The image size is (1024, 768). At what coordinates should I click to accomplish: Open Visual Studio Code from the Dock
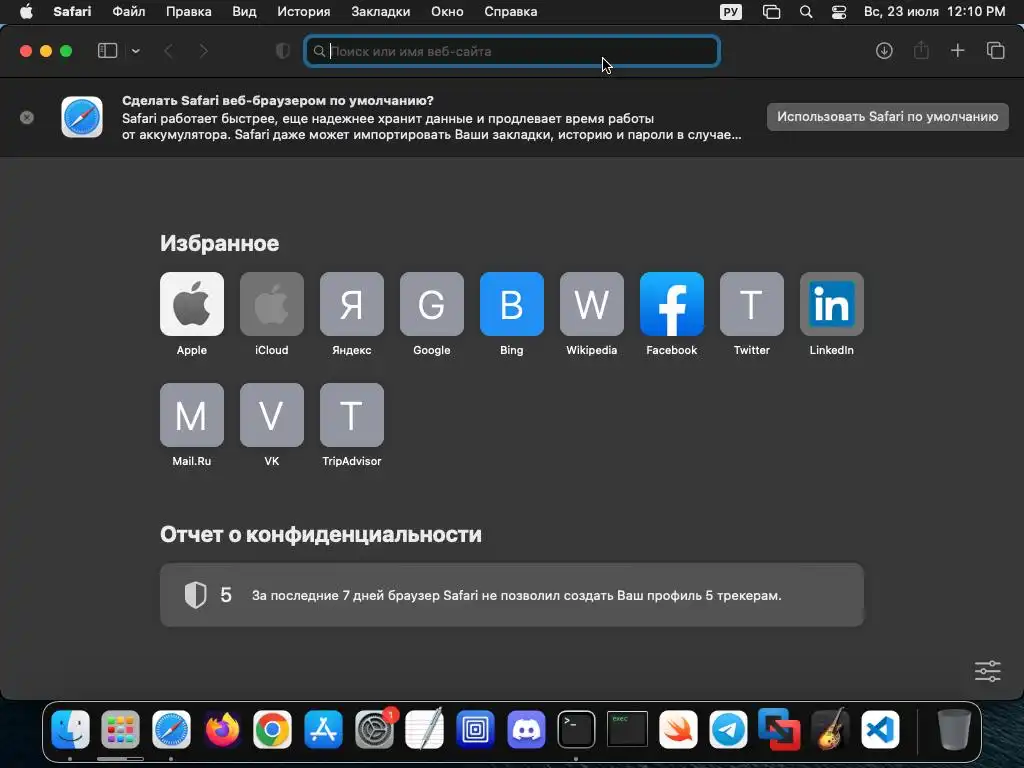coord(880,729)
